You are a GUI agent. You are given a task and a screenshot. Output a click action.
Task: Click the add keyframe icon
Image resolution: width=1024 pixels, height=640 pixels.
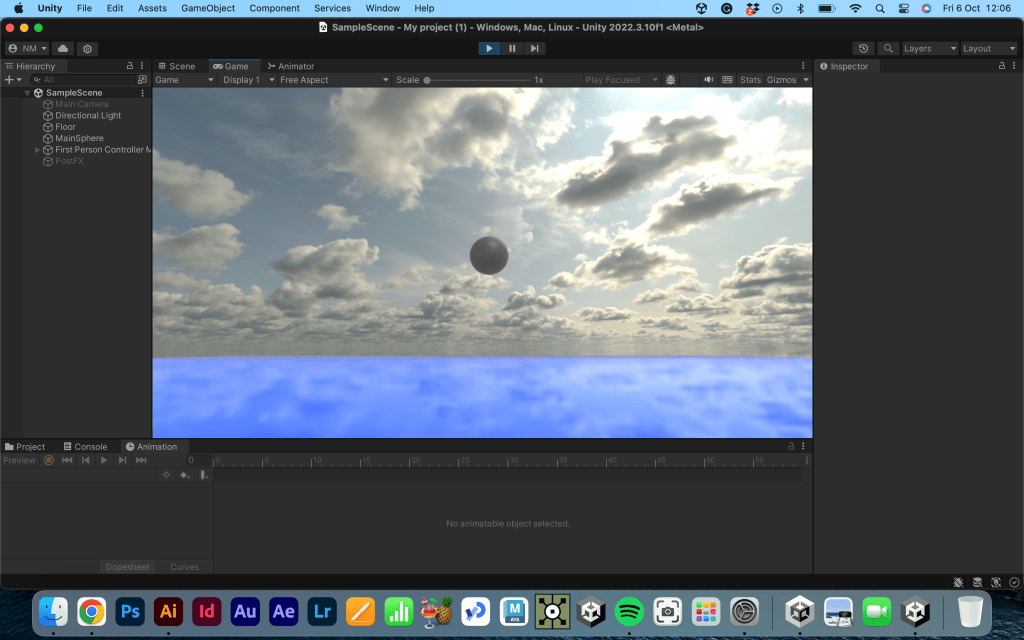tap(184, 475)
